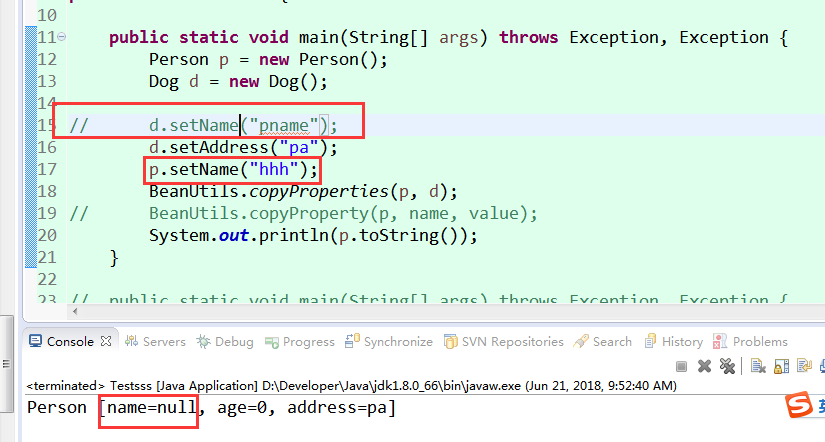Click the 'Person [name=null, age=0, address=pa]' console output
This screenshot has width=825, height=442.
(x=212, y=408)
